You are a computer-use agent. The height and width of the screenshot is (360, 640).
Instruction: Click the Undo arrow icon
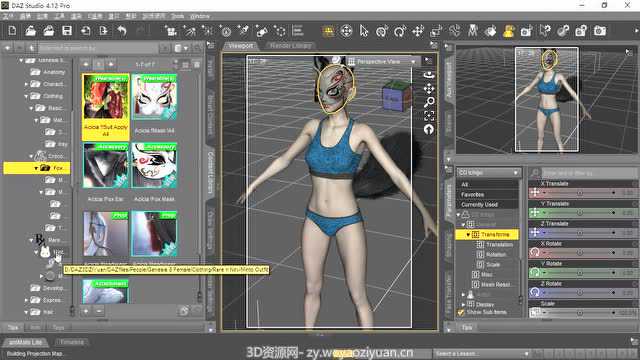coord(122,31)
